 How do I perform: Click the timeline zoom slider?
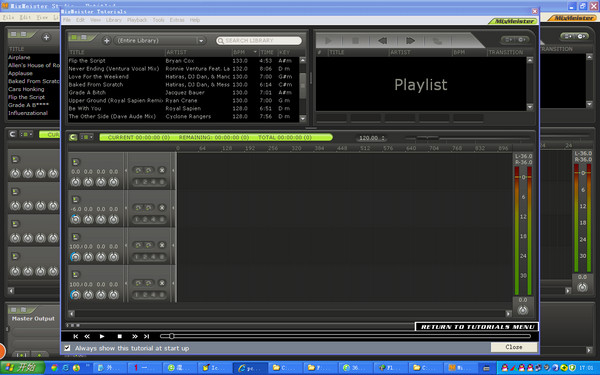pyautogui.click(x=427, y=138)
